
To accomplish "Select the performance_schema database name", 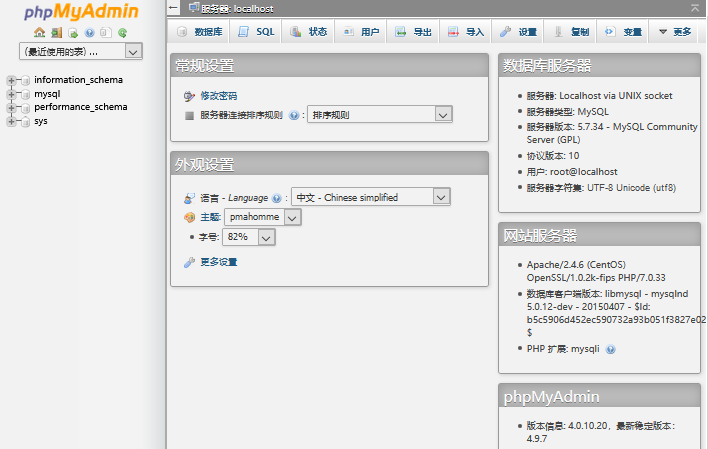I will click(81, 107).
